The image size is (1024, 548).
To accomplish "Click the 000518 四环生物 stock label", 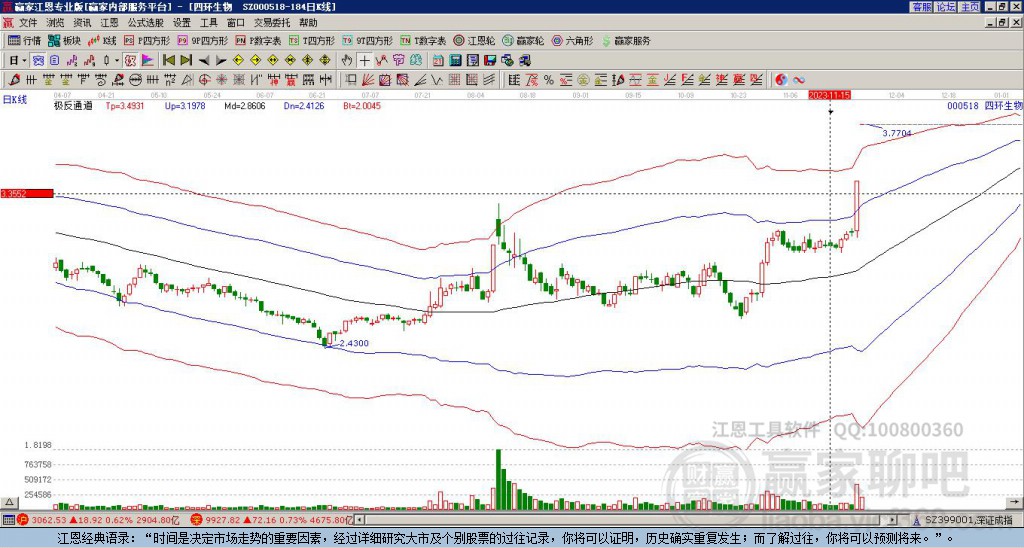I will (985, 105).
